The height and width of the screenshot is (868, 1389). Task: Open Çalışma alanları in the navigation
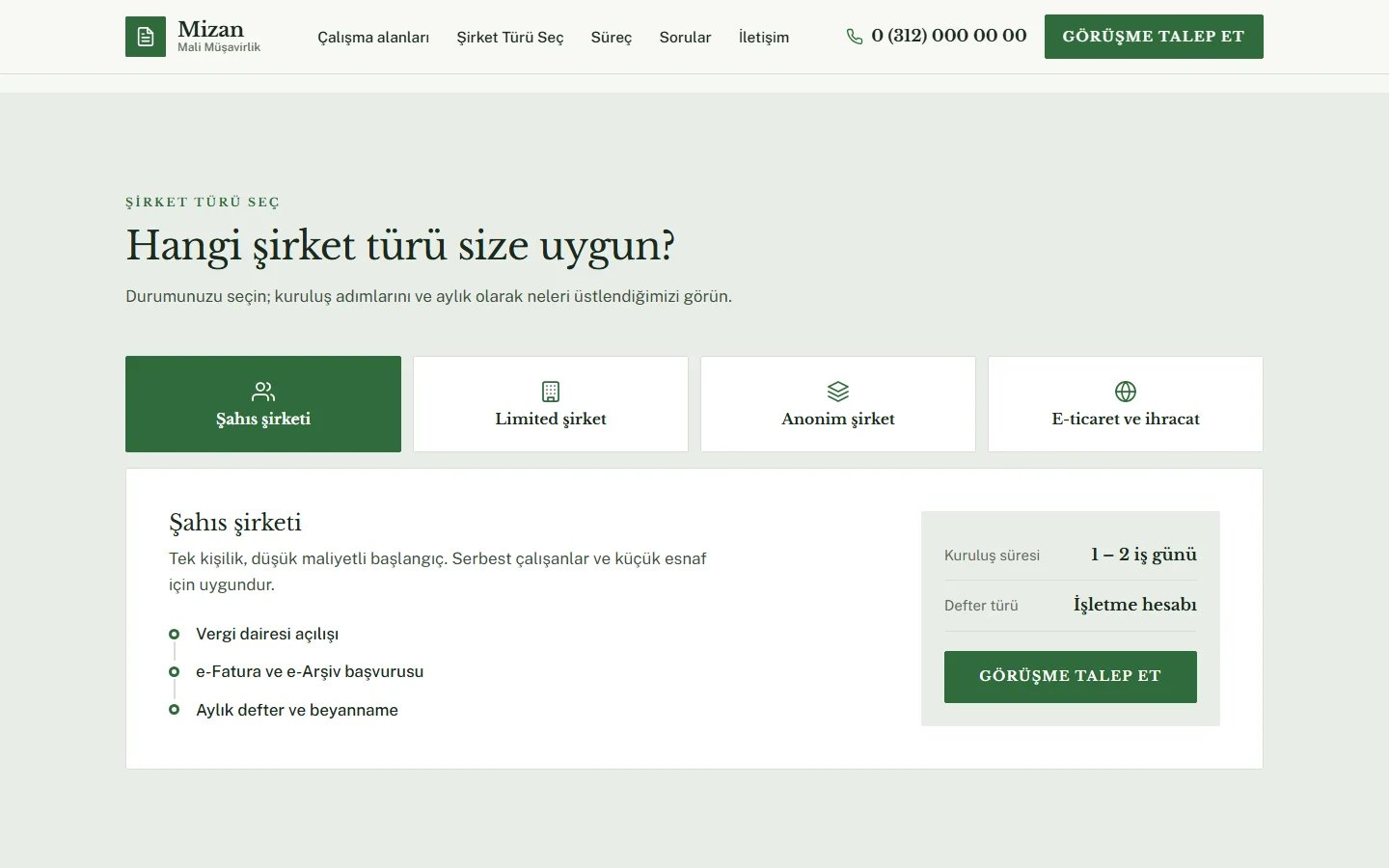[373, 37]
